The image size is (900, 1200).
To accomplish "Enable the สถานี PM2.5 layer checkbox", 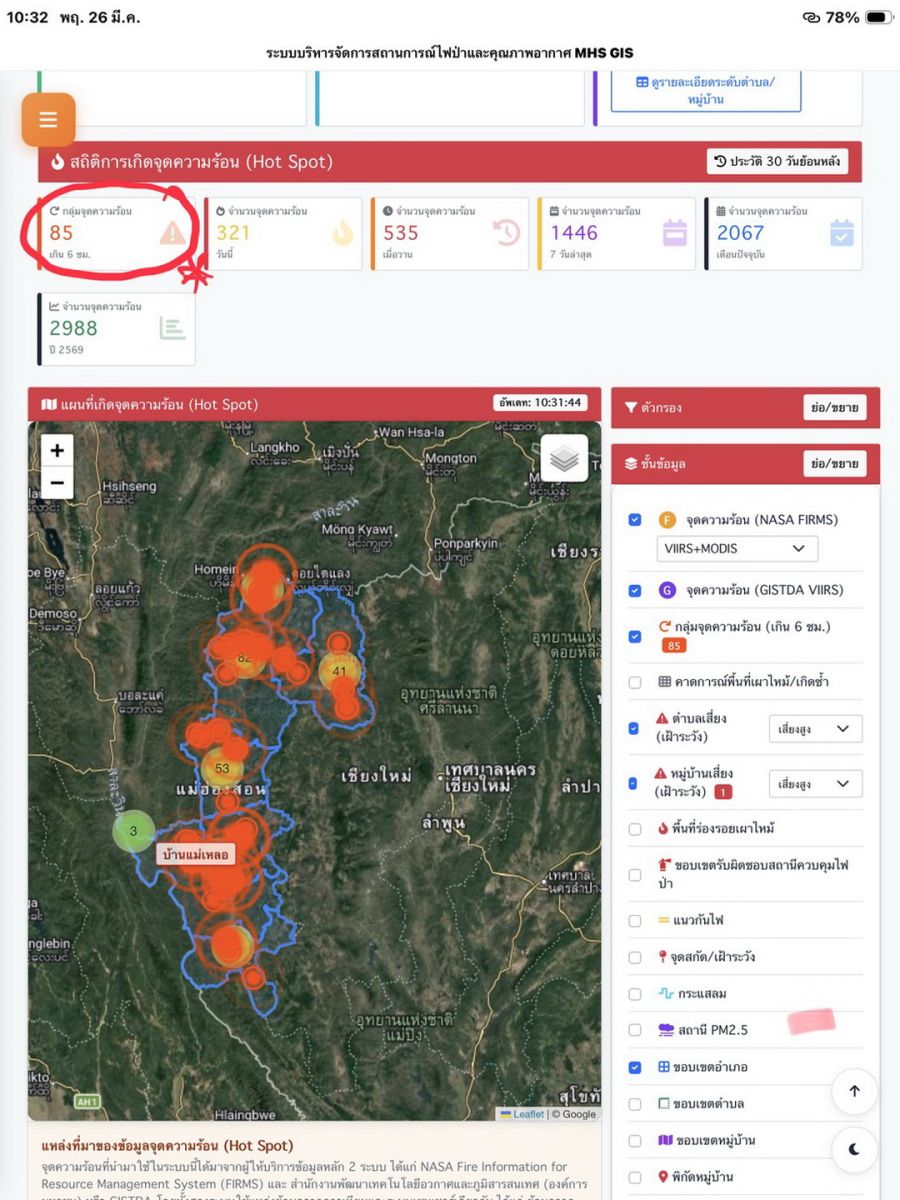I will click(x=635, y=1030).
